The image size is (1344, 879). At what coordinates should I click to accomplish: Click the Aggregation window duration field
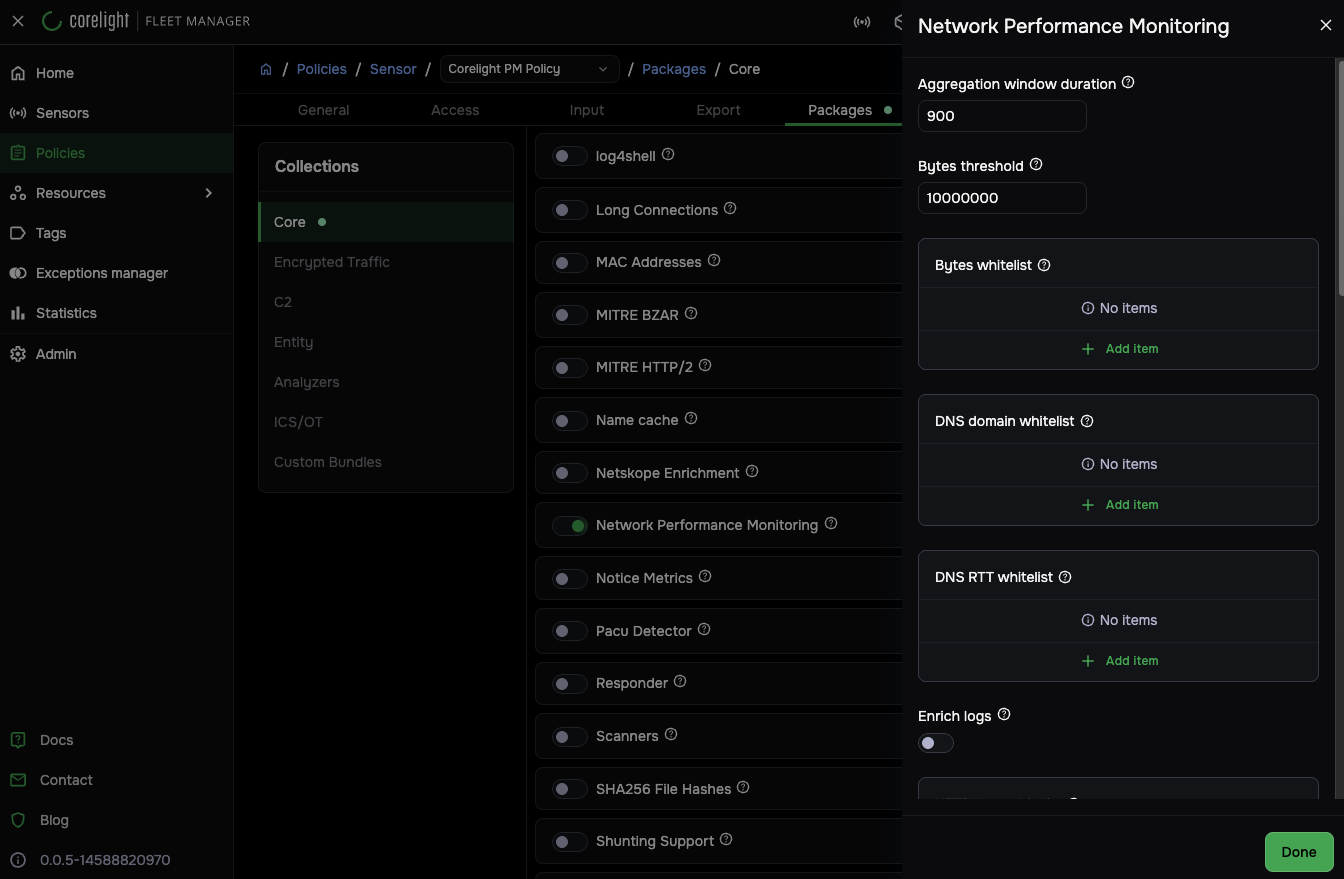(1002, 116)
